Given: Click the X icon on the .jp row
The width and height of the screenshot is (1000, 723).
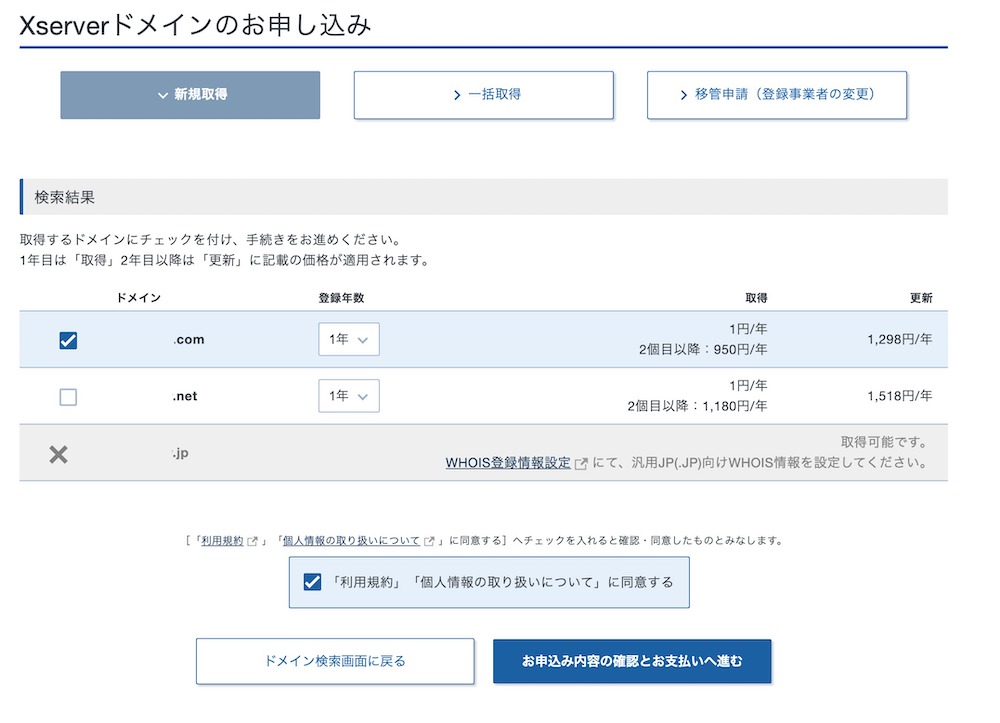Looking at the screenshot, I should coord(58,455).
